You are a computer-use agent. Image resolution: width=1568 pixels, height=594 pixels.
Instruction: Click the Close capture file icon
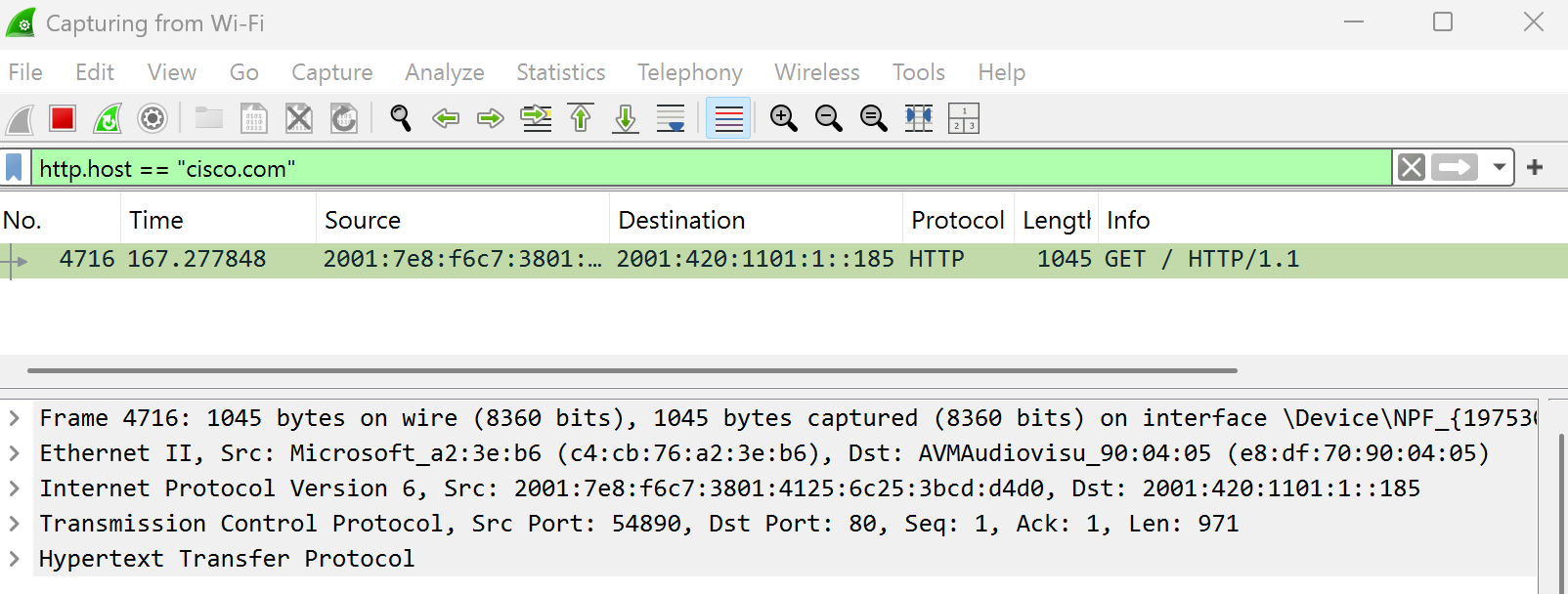(x=299, y=119)
